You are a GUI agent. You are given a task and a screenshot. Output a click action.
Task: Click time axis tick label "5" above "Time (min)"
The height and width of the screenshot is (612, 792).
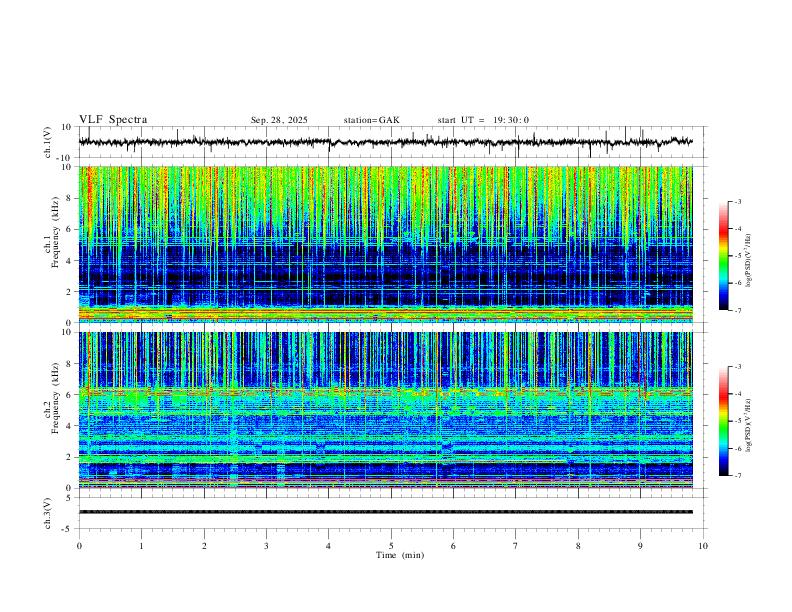pyautogui.click(x=391, y=546)
